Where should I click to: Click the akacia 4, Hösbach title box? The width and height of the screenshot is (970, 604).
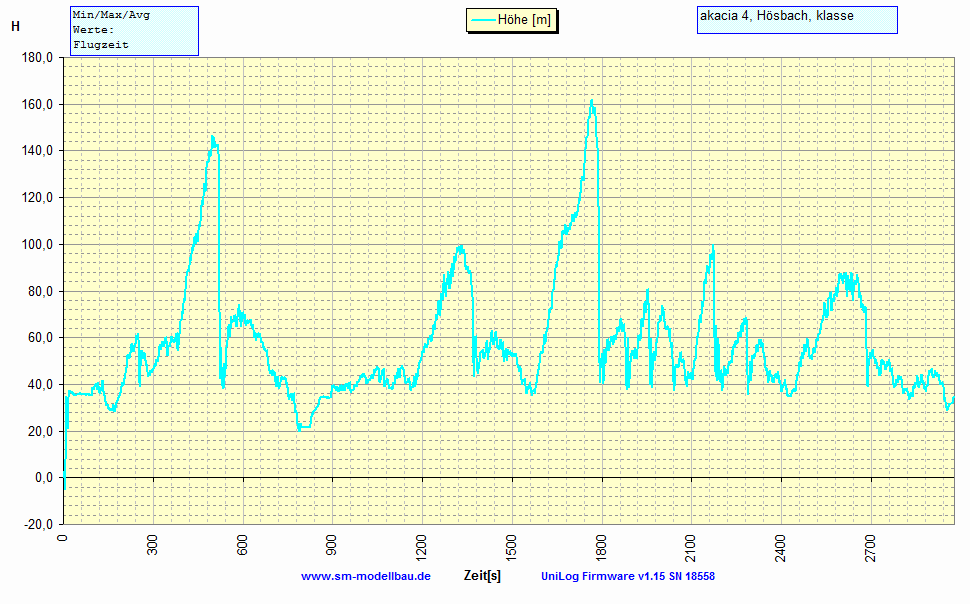pos(796,19)
